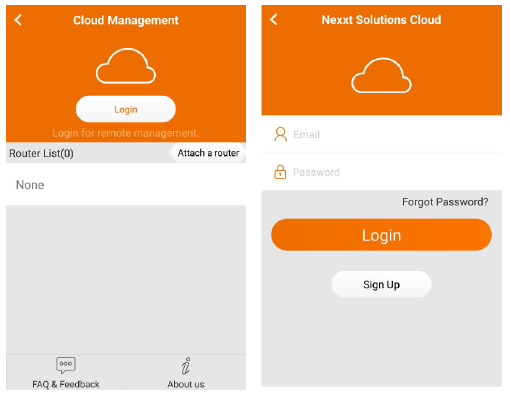This screenshot has width=510, height=401.
Task: Click the Login for remote management text
Action: click(x=126, y=133)
